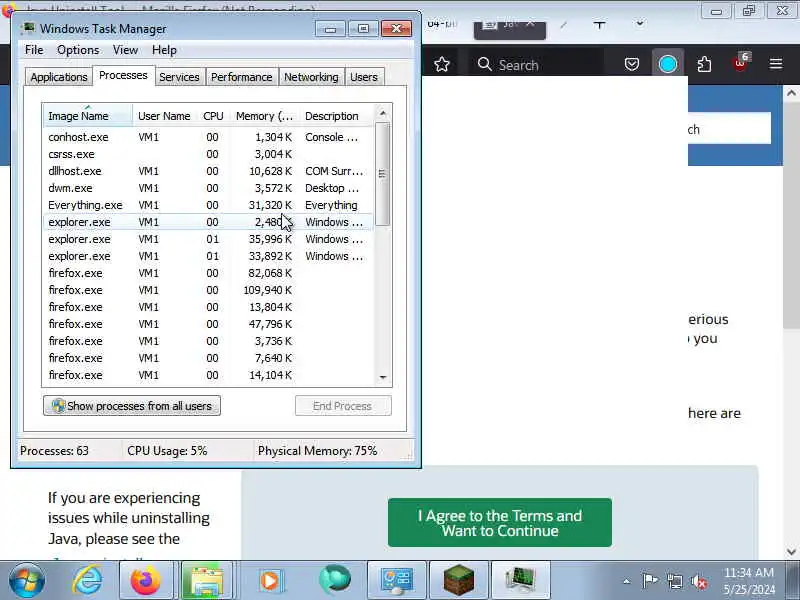Click process list scrollbar down arrow
Image resolution: width=800 pixels, height=600 pixels.
[383, 378]
